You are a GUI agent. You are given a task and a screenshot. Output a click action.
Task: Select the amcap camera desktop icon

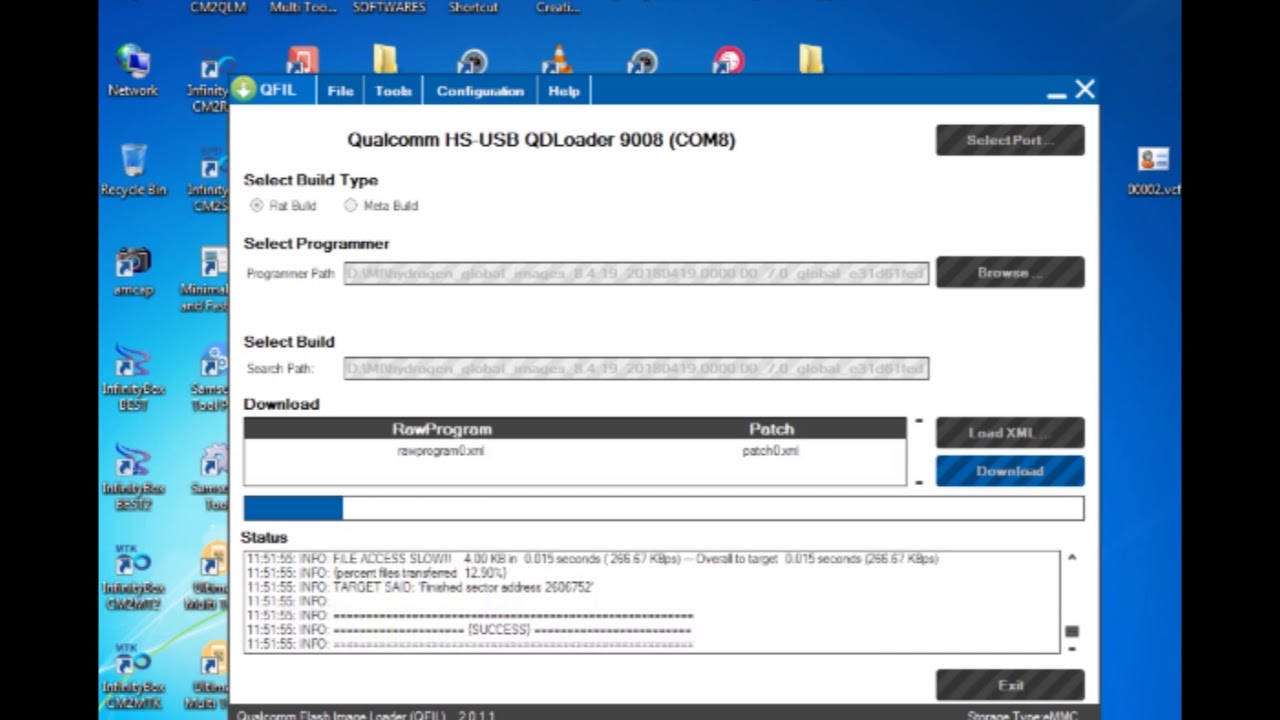click(x=133, y=272)
